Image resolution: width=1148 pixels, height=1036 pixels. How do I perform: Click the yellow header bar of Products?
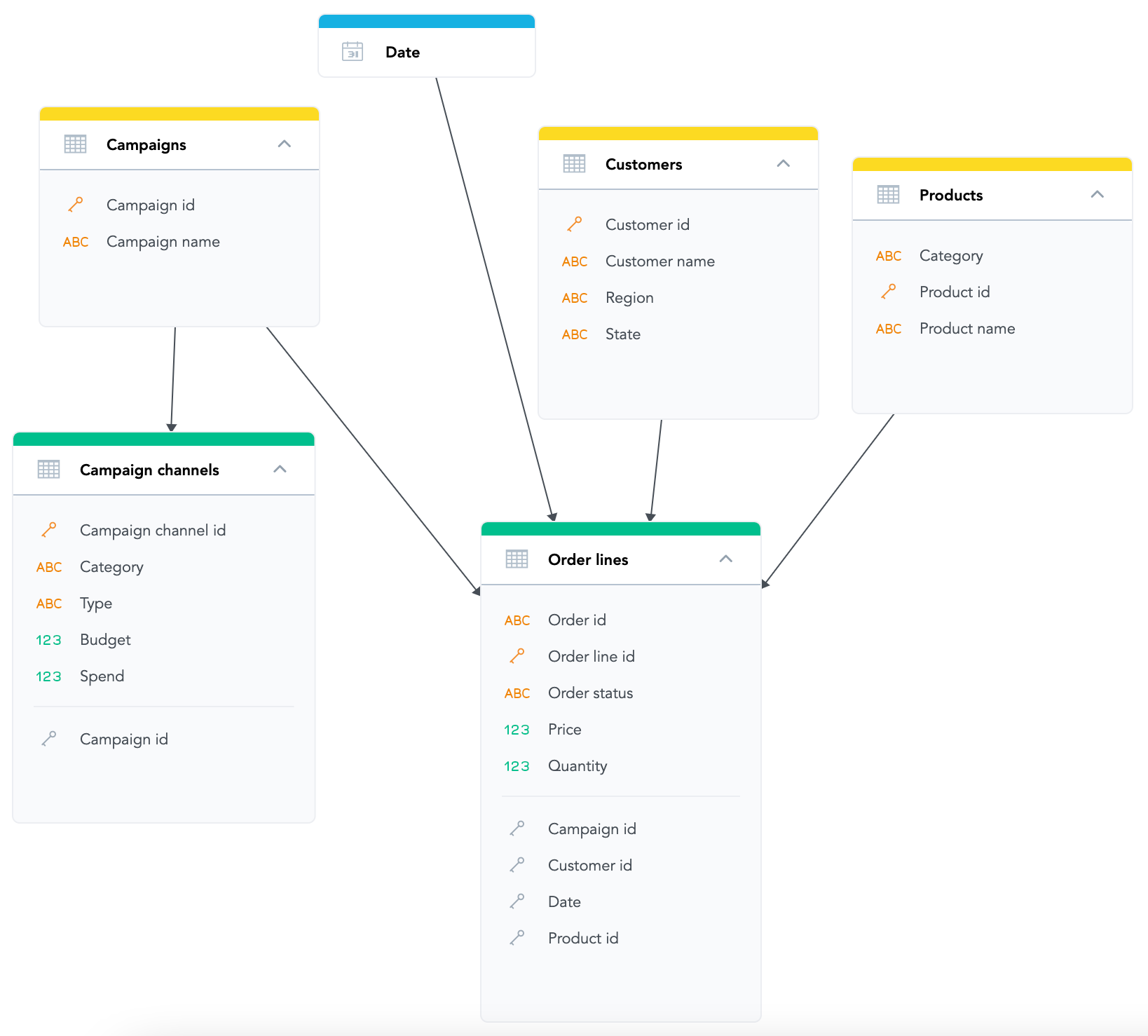992,165
